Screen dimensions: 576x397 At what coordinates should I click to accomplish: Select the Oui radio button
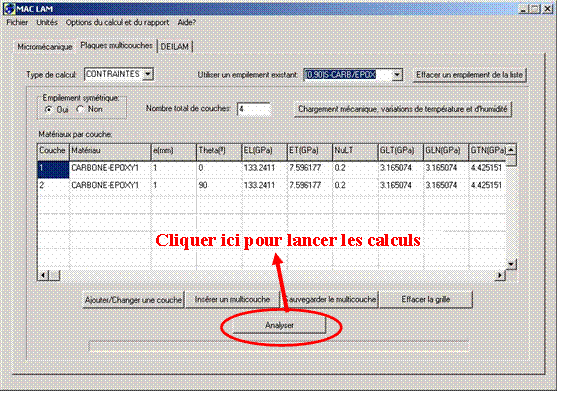coord(48,109)
